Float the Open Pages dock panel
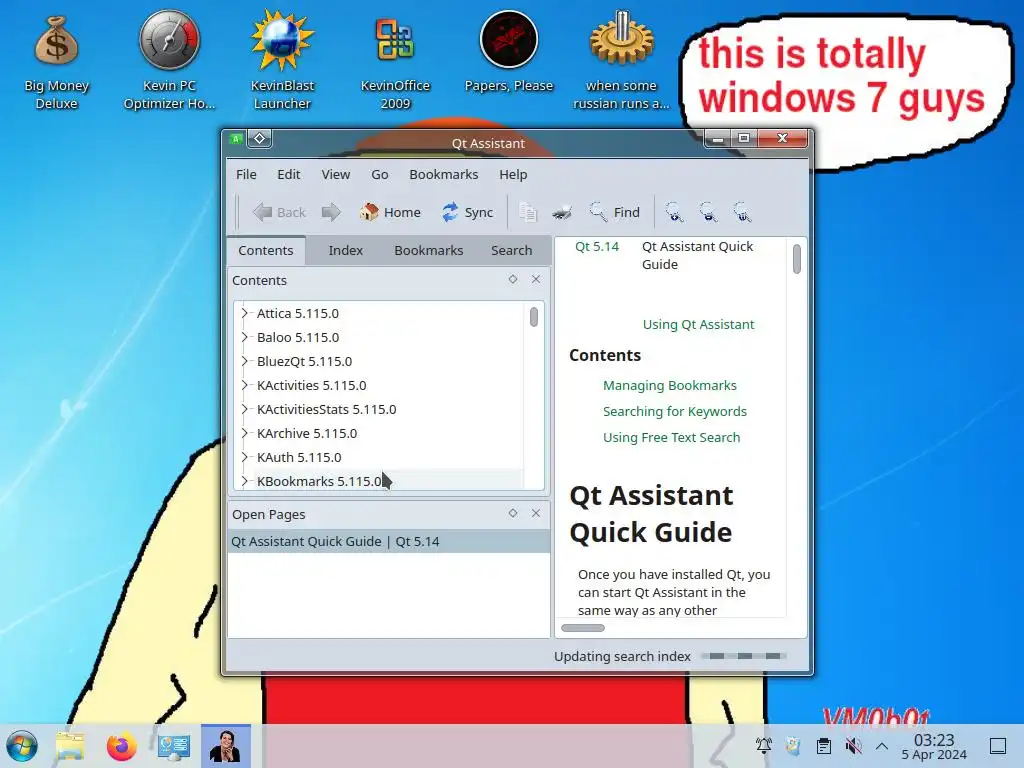Image resolution: width=1024 pixels, height=768 pixels. pyautogui.click(x=513, y=513)
